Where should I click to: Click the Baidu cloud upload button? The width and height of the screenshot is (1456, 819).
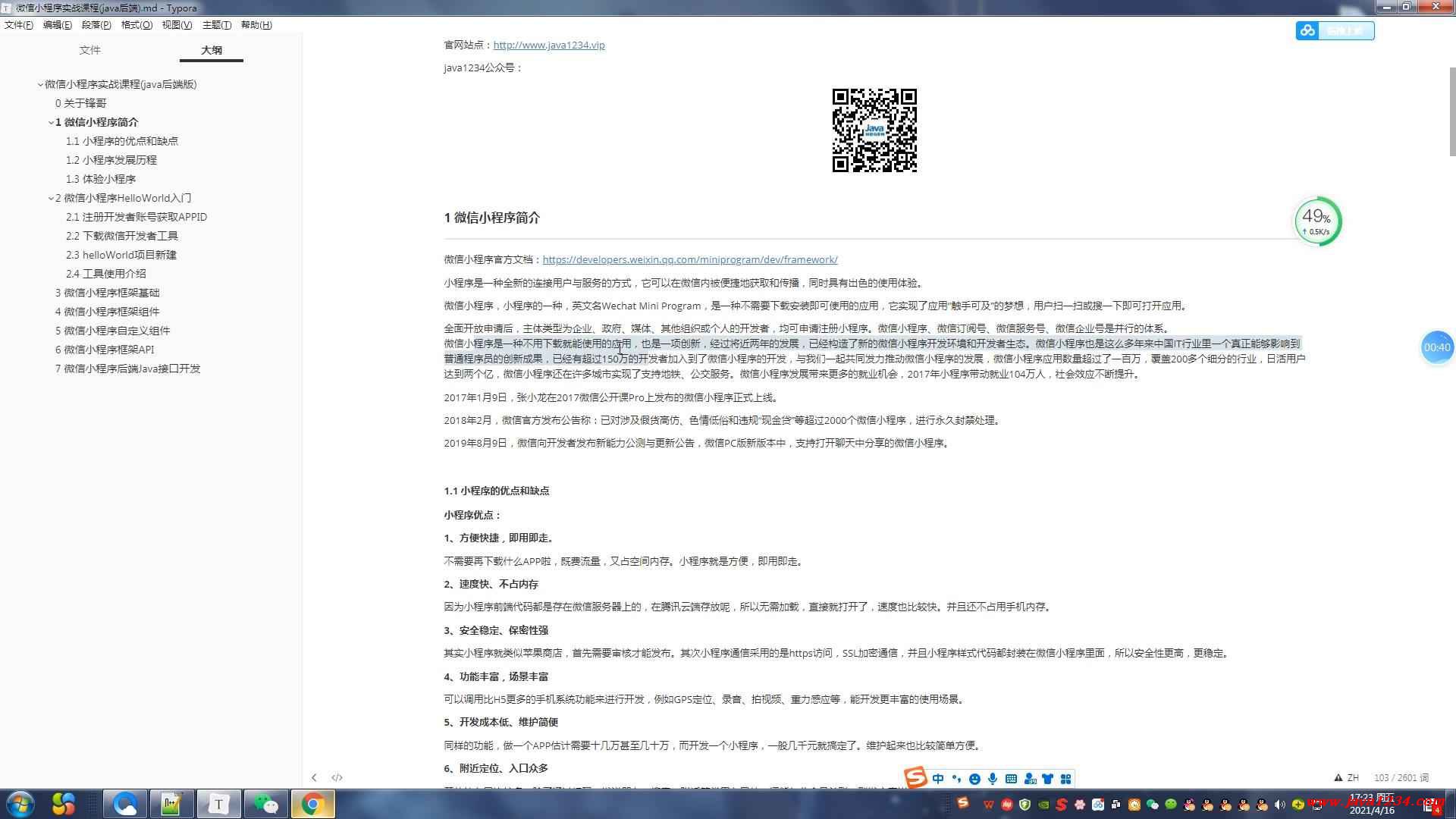(x=1335, y=30)
